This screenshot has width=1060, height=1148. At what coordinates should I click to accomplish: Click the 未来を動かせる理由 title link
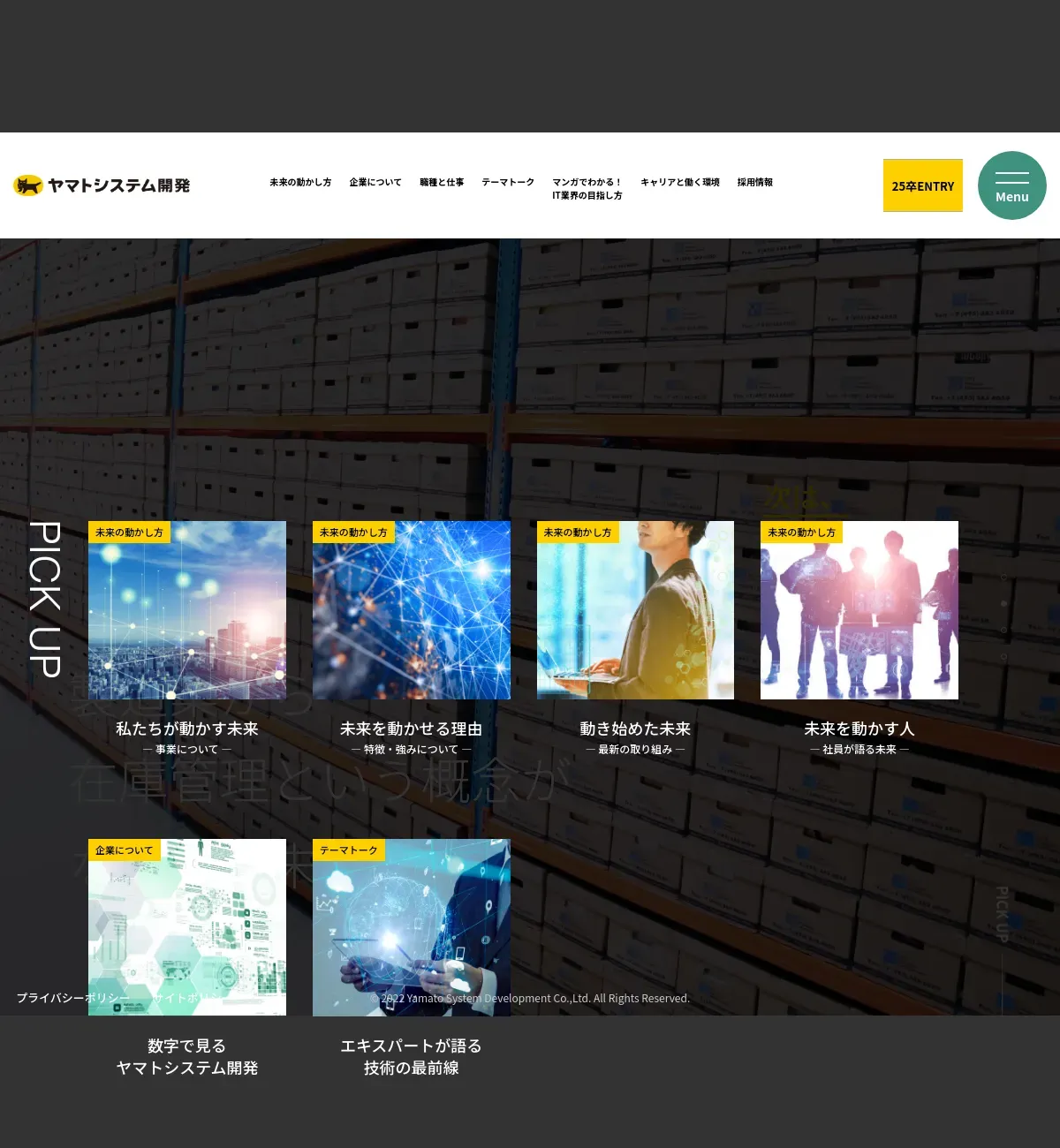(x=412, y=729)
